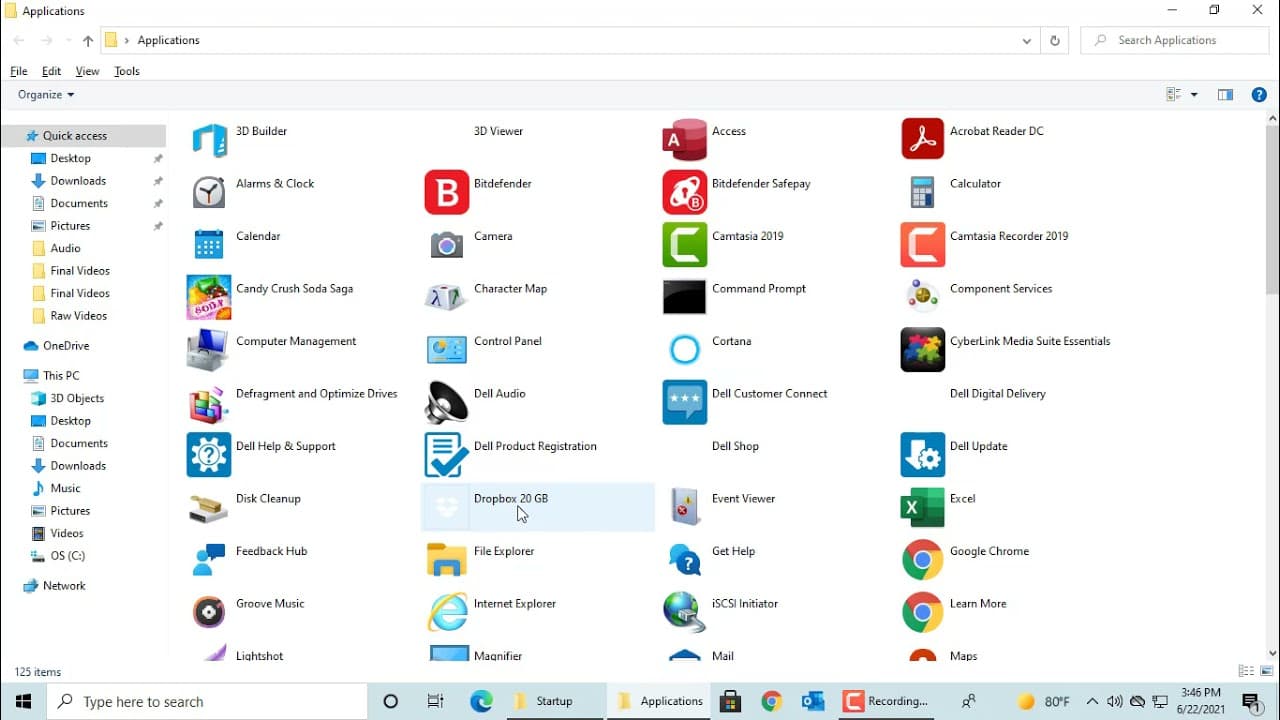Open the Event Viewer icon

pyautogui.click(x=685, y=507)
